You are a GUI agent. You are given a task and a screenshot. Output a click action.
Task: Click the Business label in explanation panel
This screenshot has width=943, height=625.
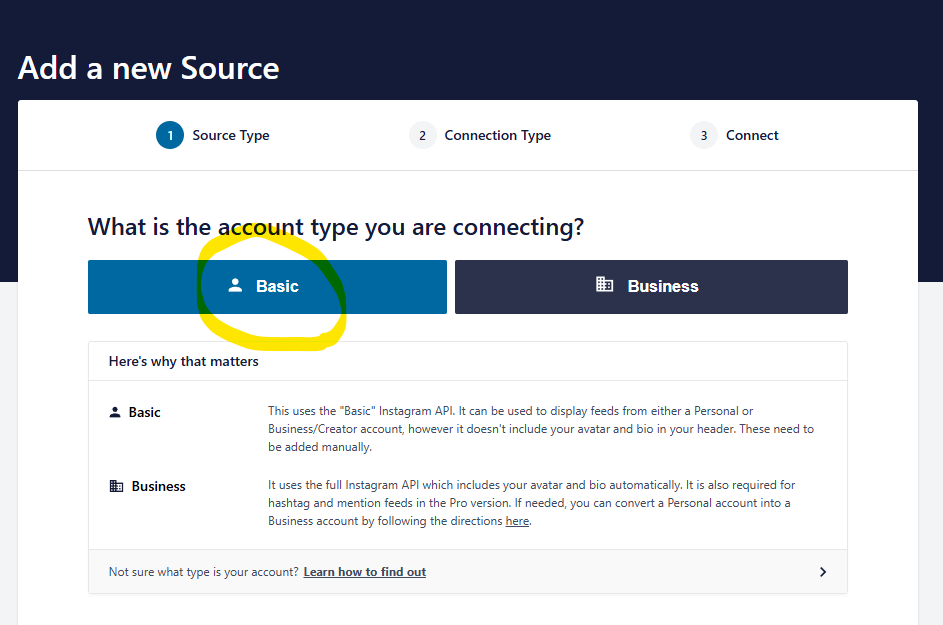coord(159,486)
